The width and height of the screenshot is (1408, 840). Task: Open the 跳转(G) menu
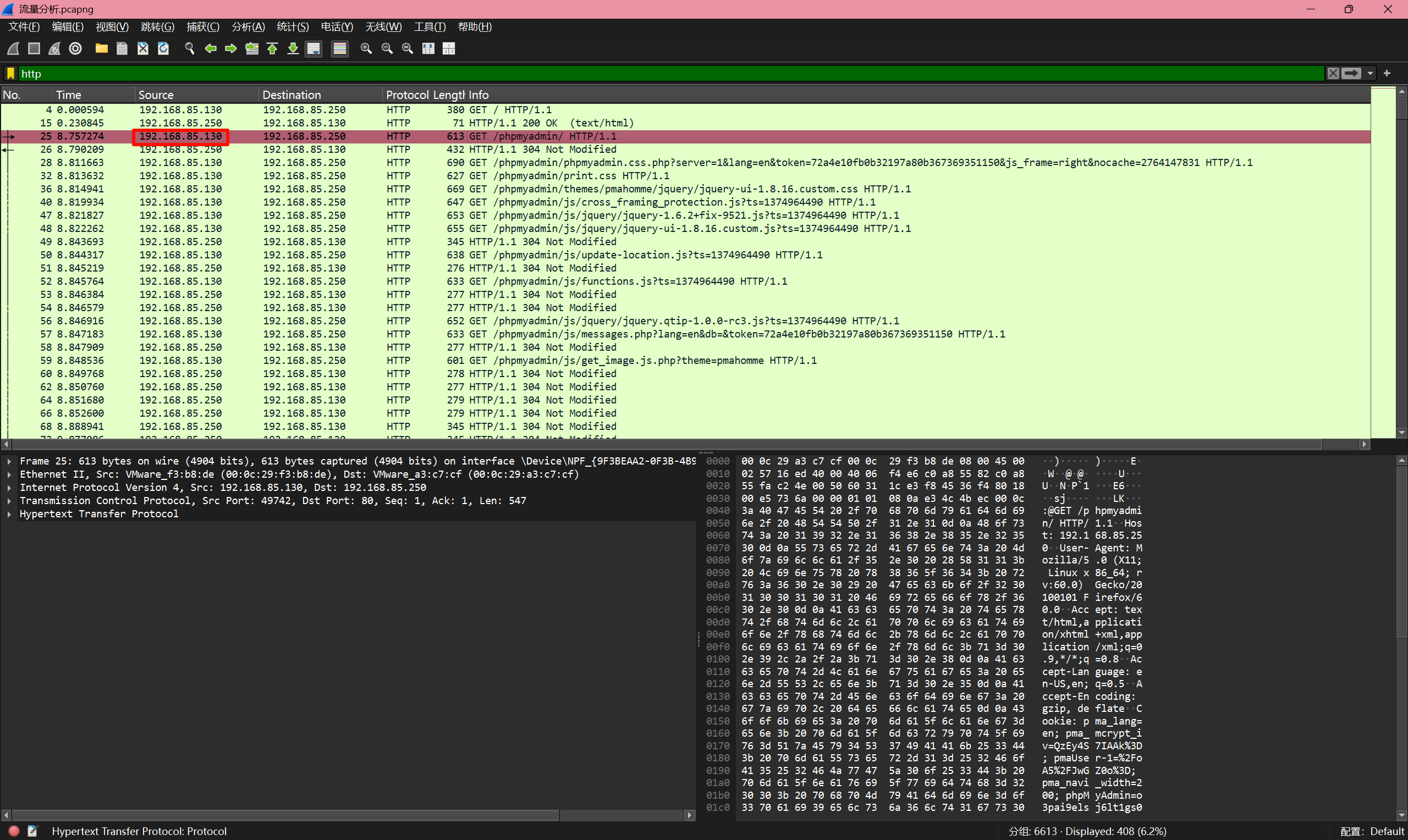[157, 26]
